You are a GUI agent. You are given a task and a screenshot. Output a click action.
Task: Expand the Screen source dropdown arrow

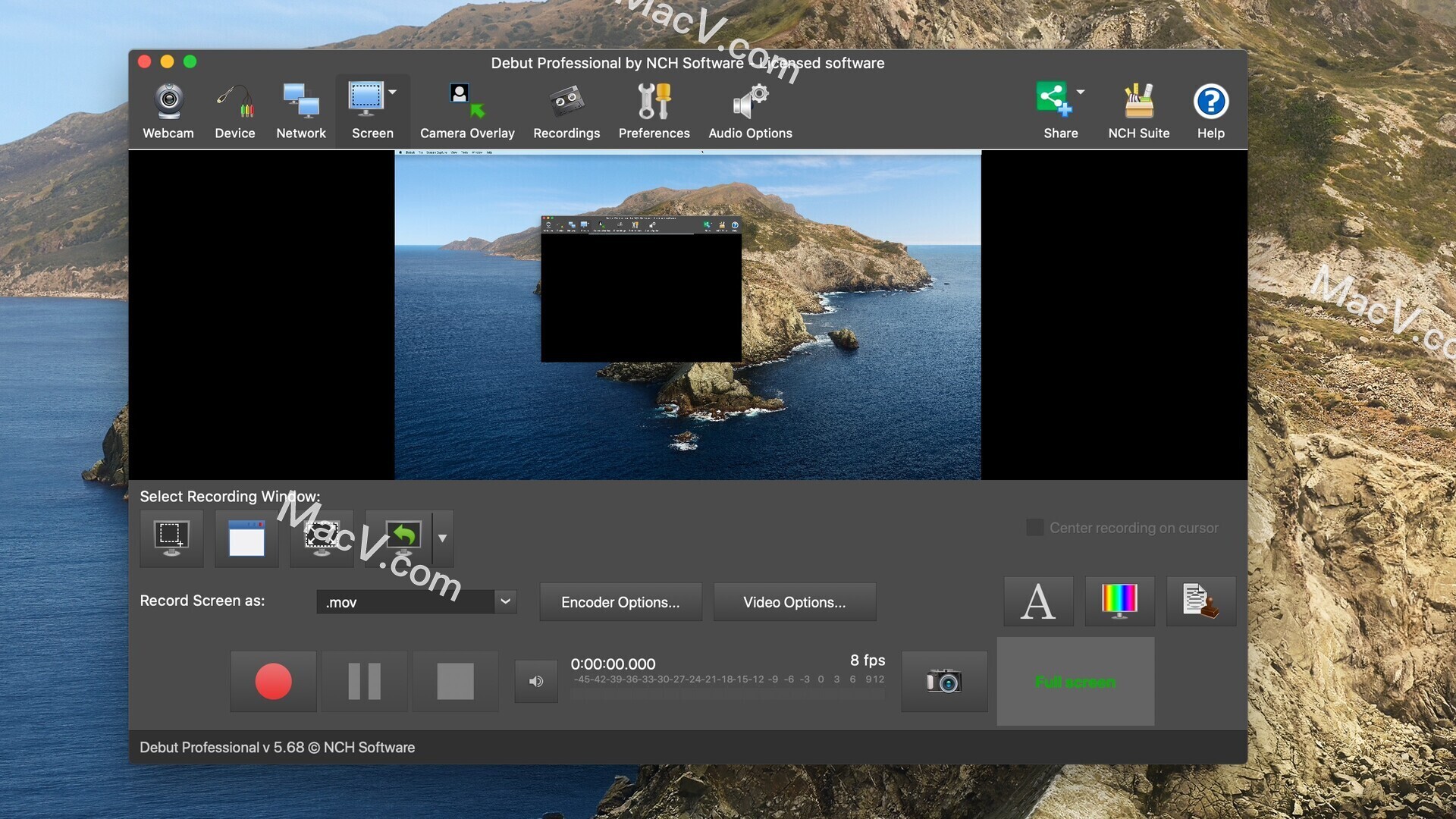pyautogui.click(x=393, y=92)
